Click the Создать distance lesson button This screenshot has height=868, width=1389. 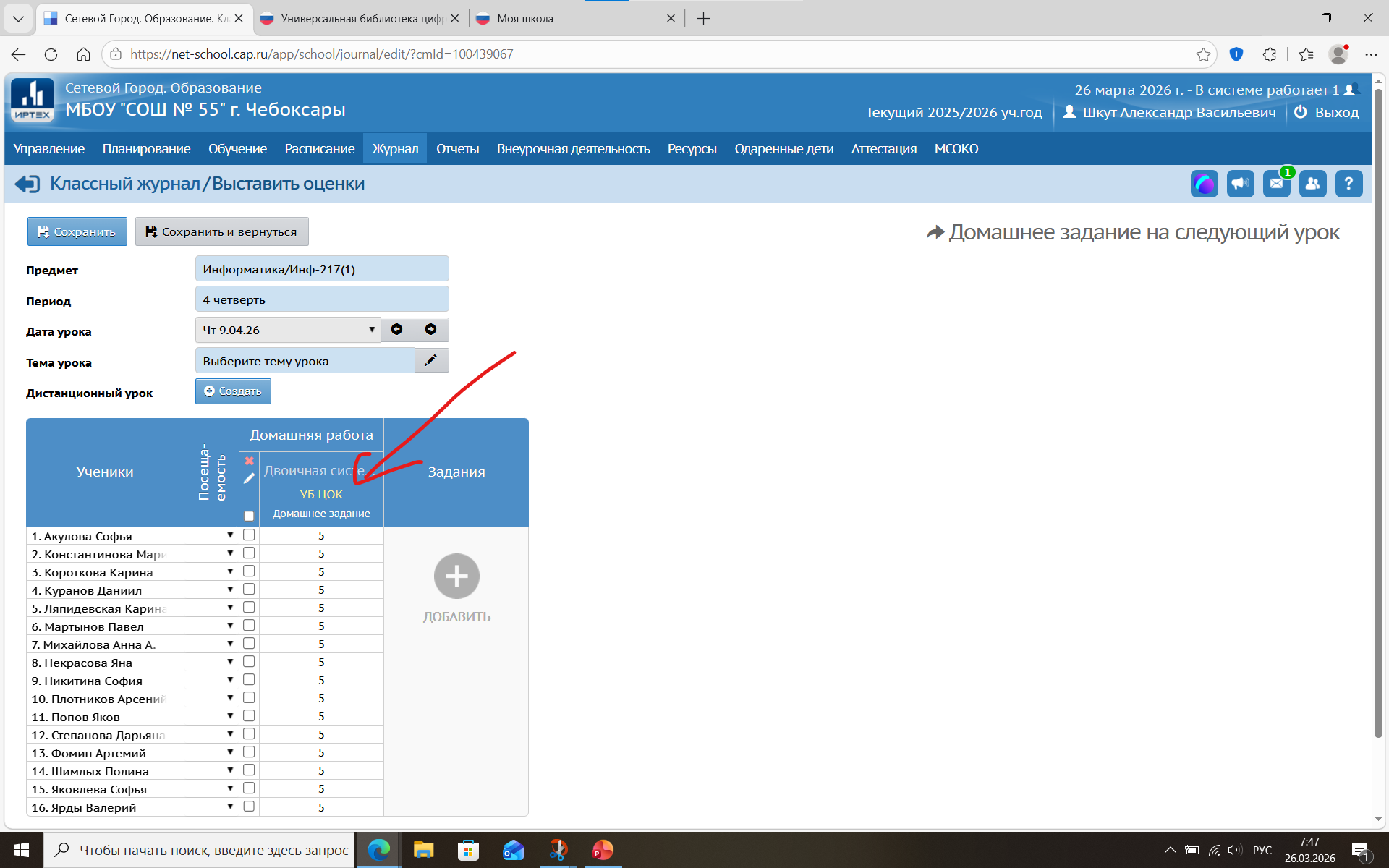point(233,391)
